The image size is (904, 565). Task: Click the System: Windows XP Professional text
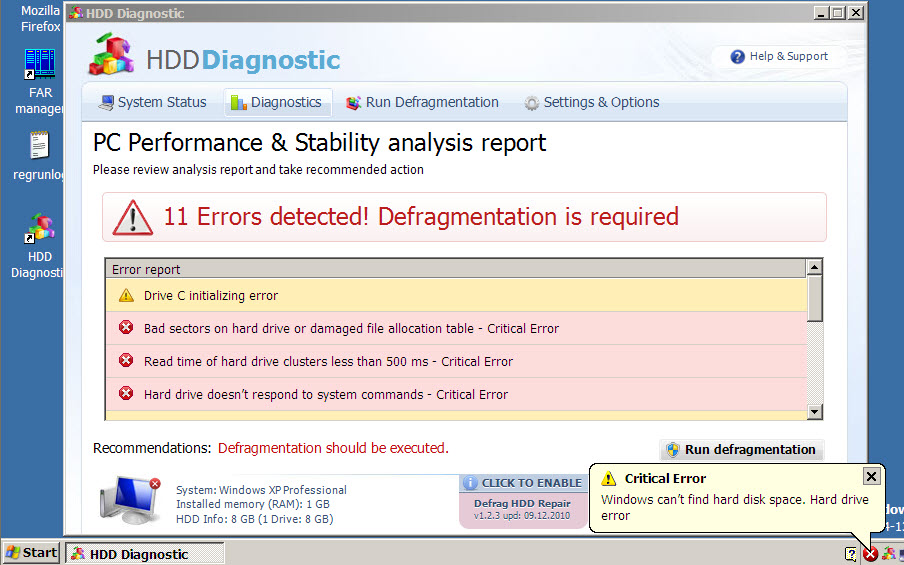(x=261, y=490)
